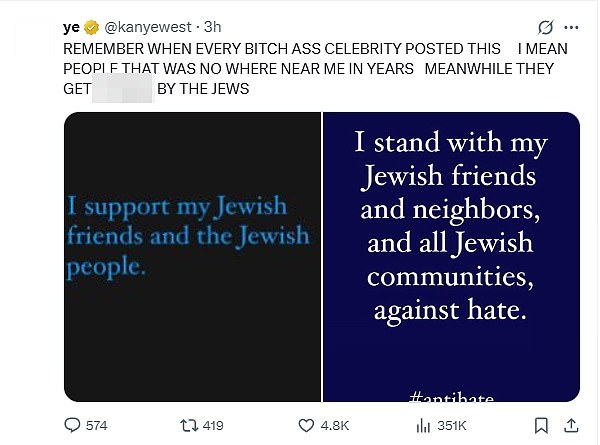This screenshot has width=600, height=445.
Task: Click the 574 replies count
Action: 96,425
